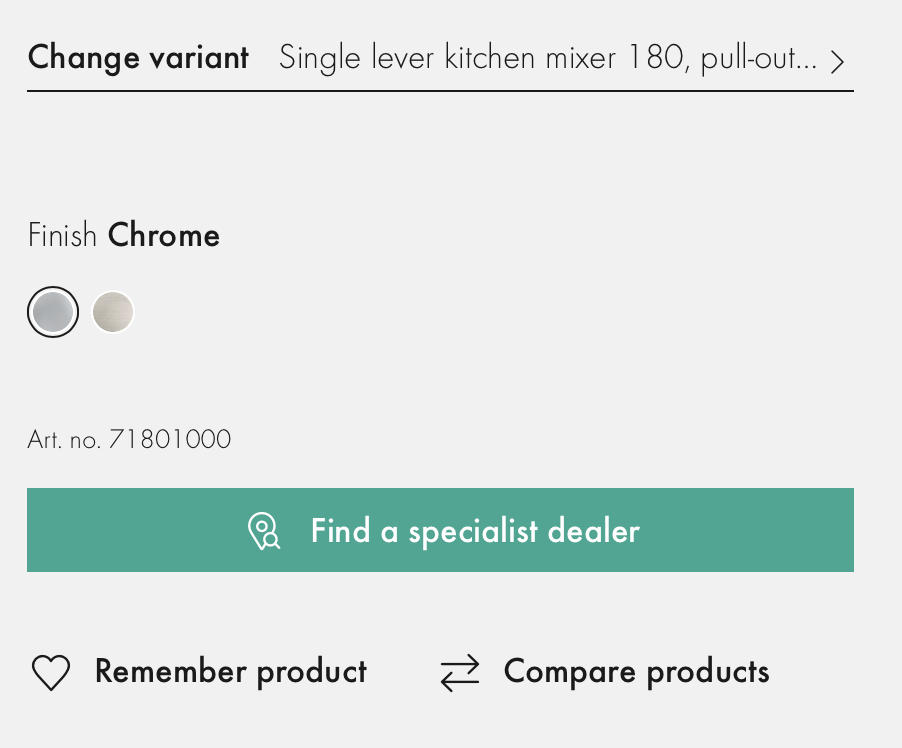Image resolution: width=902 pixels, height=748 pixels.
Task: Expand the Change variant selector
Action: (440, 59)
